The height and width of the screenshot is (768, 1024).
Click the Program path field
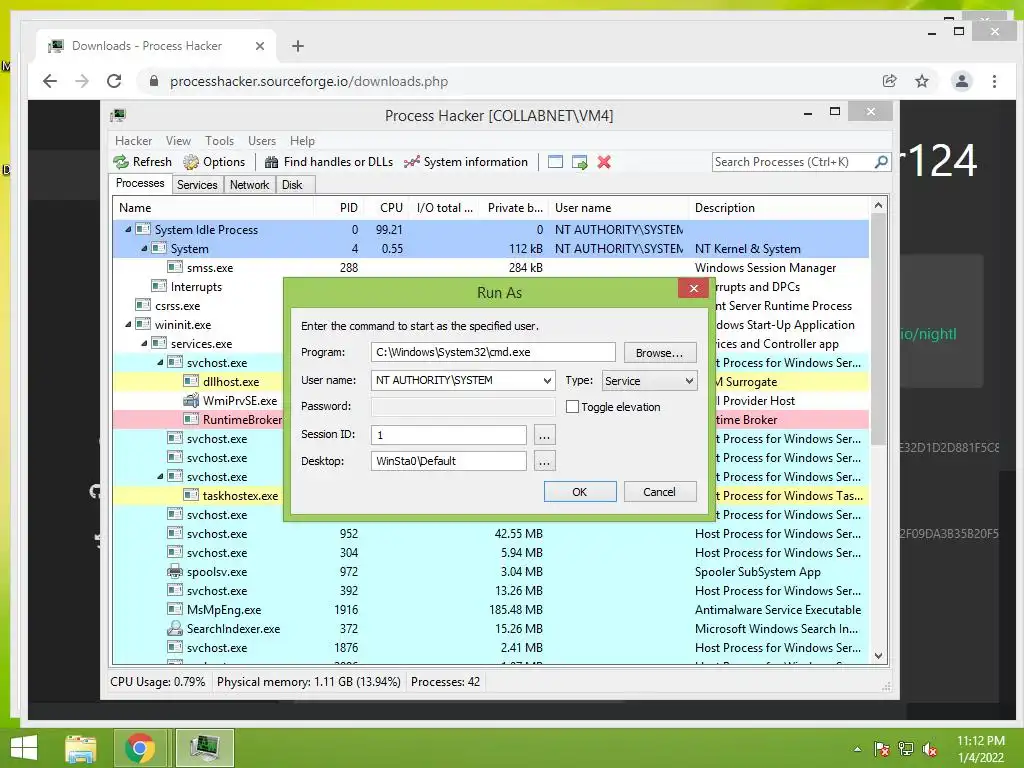coord(493,352)
